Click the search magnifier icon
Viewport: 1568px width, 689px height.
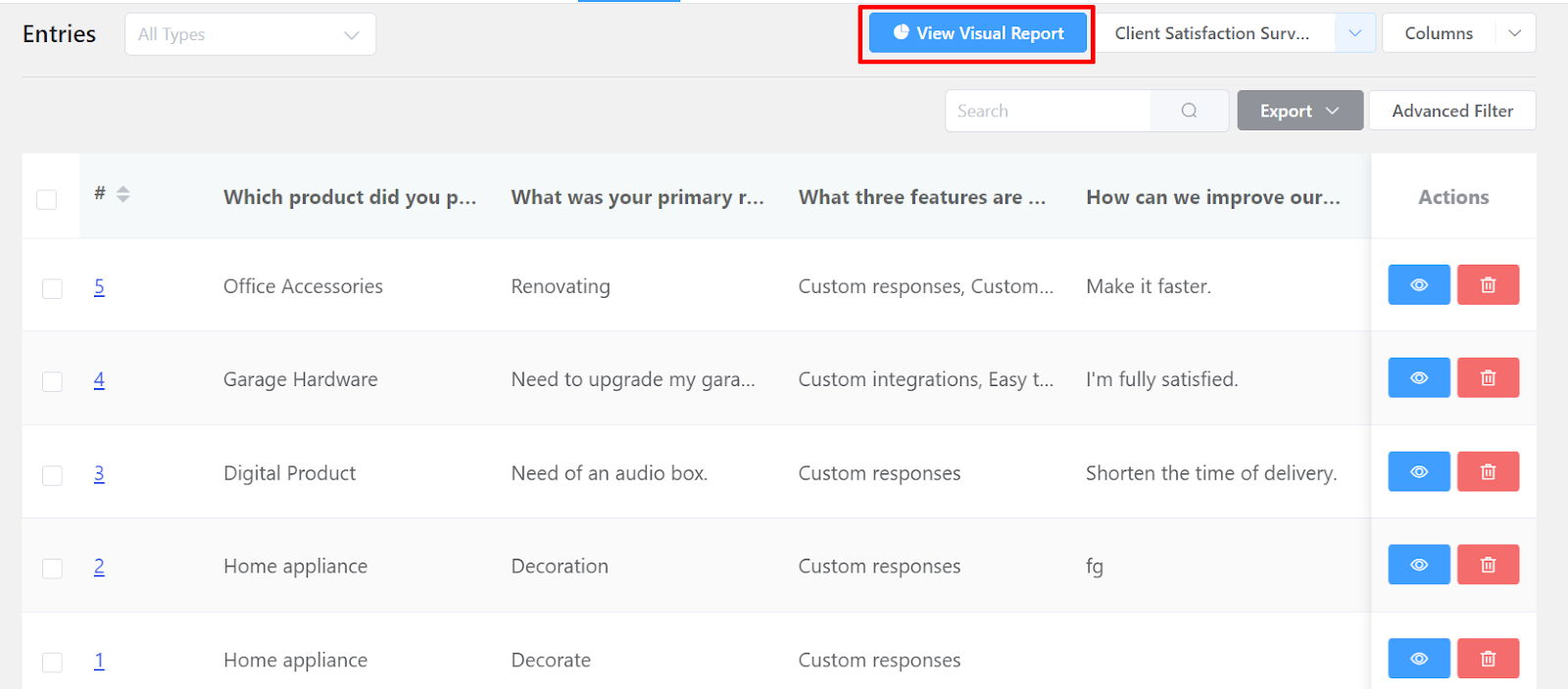tap(1189, 111)
